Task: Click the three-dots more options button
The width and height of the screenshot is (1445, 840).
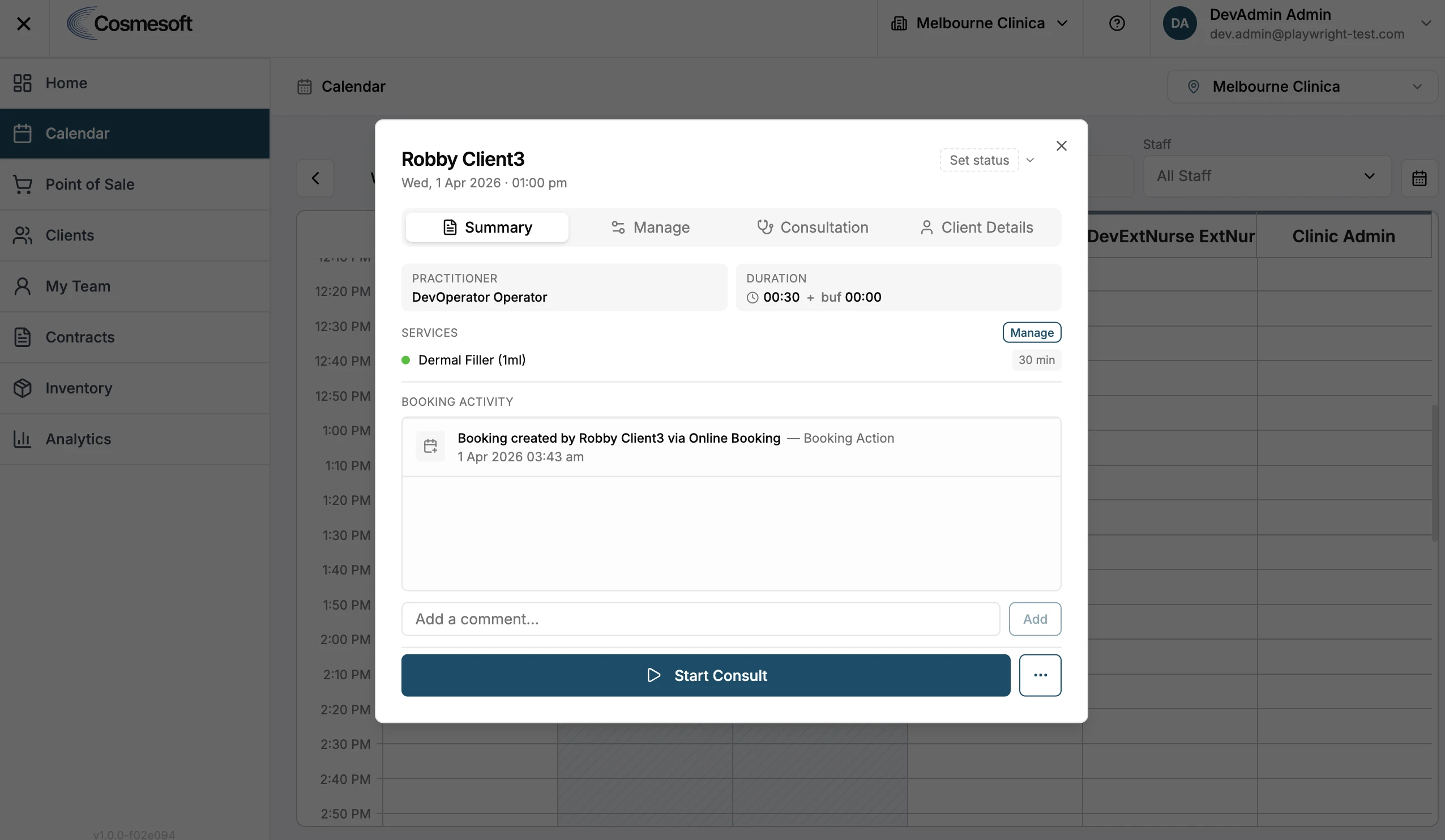Action: [x=1040, y=675]
